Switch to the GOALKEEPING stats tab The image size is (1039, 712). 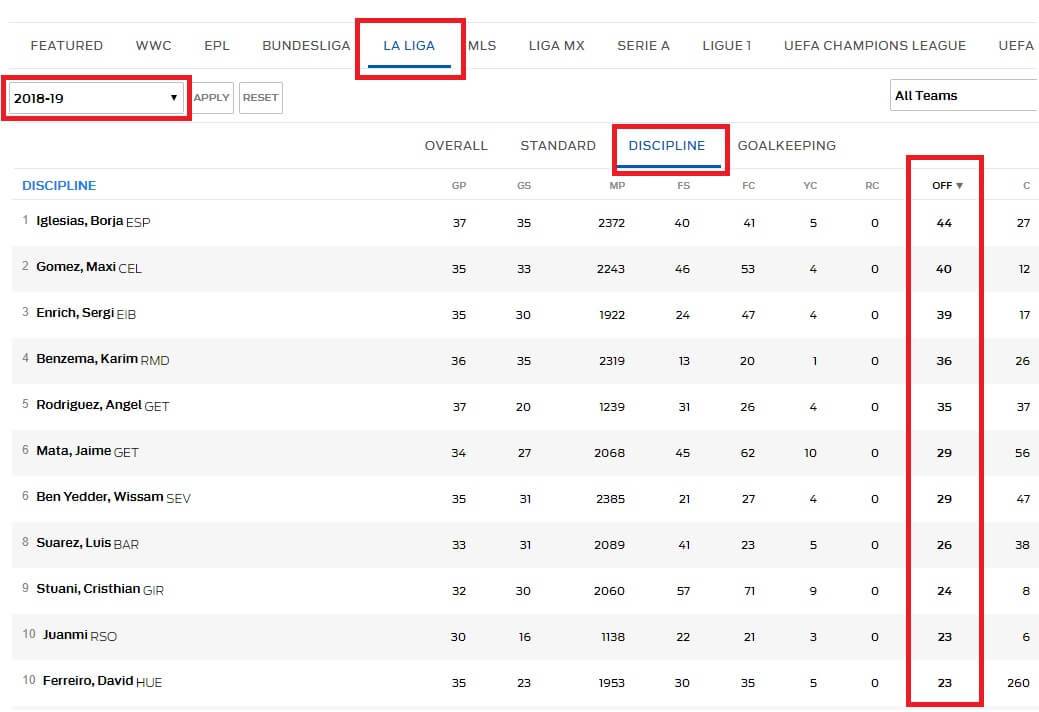click(x=786, y=146)
